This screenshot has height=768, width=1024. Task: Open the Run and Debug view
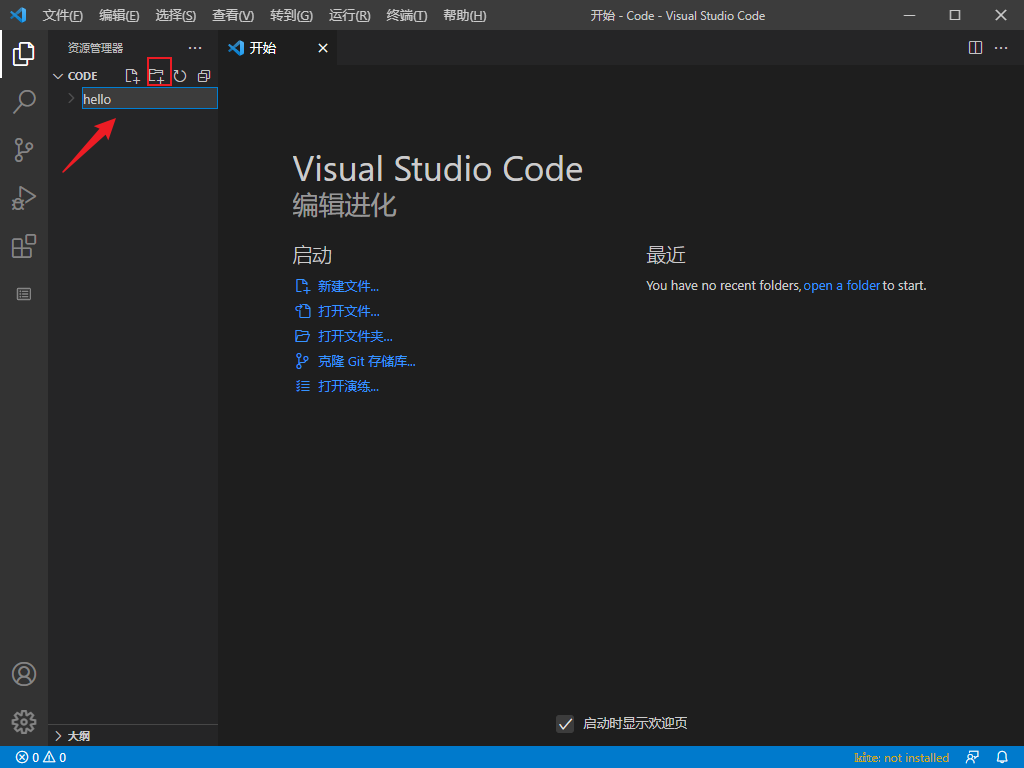pyautogui.click(x=24, y=198)
